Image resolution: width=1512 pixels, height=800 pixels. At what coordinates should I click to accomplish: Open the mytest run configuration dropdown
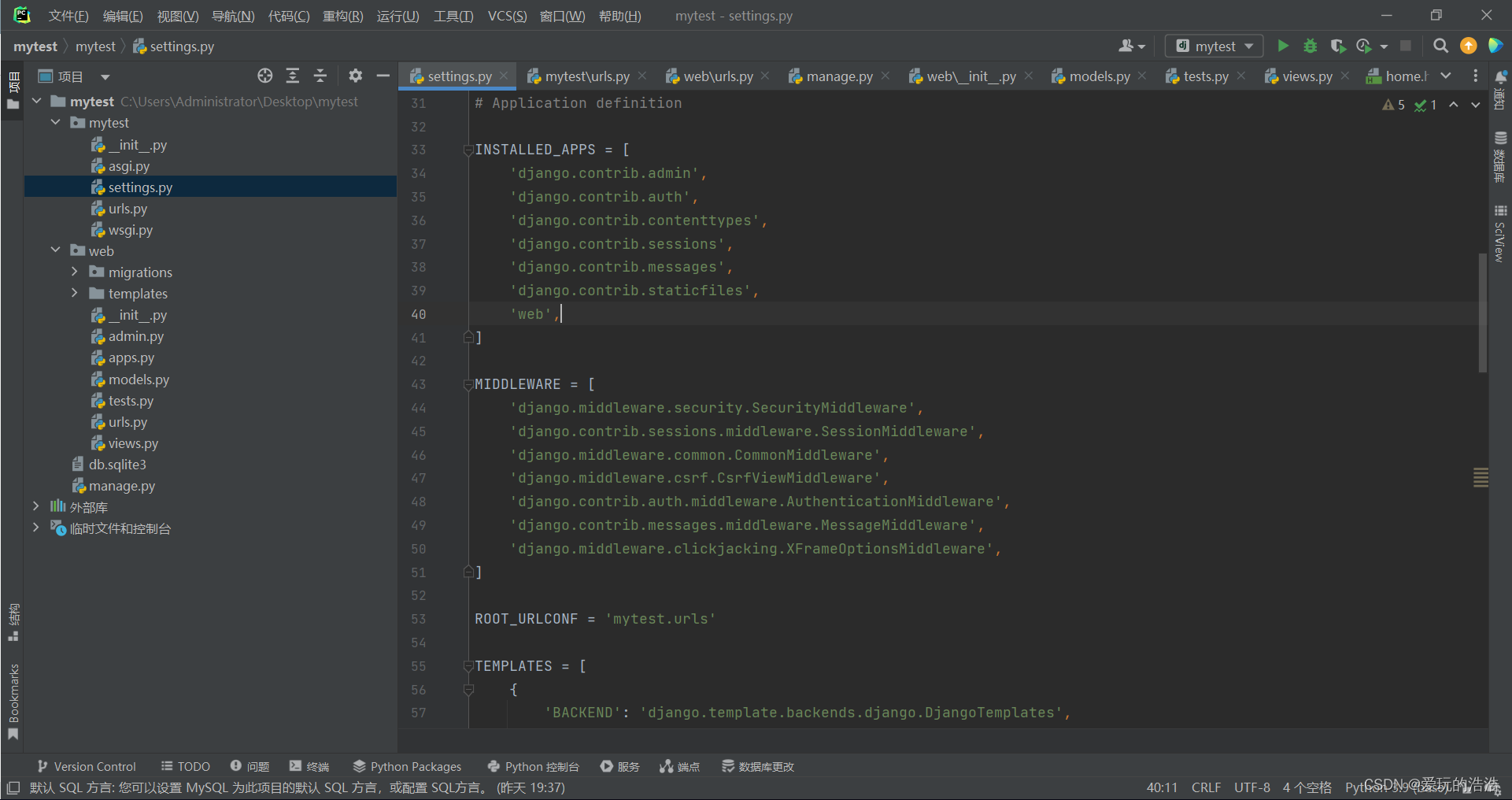point(1214,46)
